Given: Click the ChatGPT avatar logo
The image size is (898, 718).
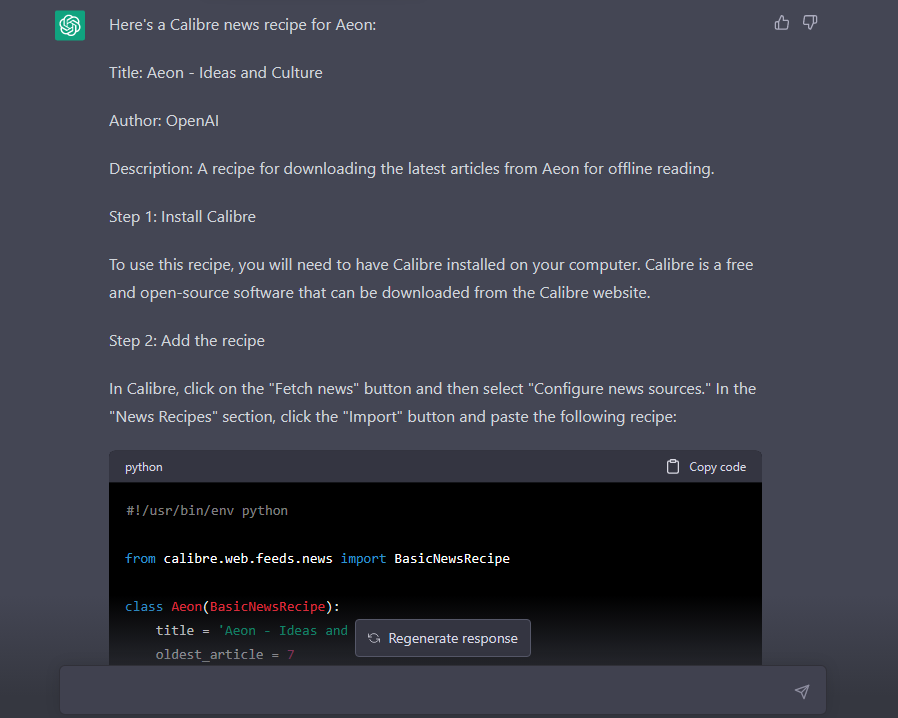Looking at the screenshot, I should click(x=70, y=25).
